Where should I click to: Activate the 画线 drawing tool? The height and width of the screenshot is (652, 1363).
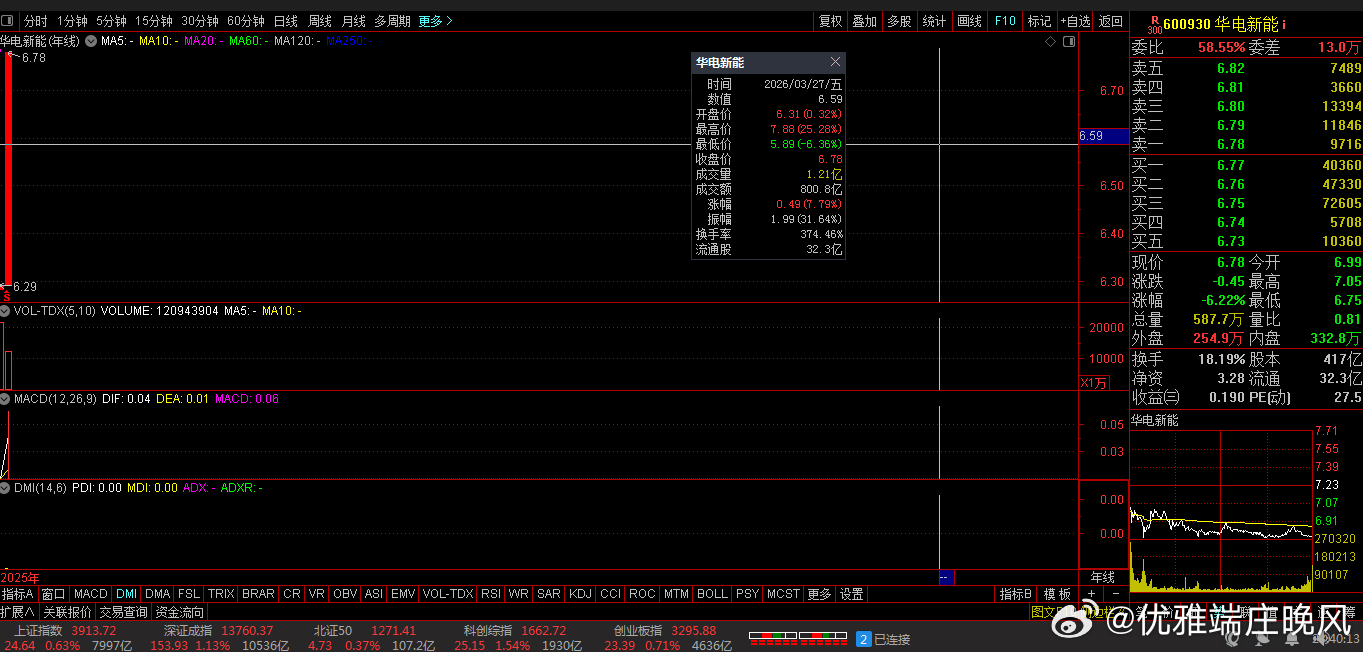[x=969, y=20]
